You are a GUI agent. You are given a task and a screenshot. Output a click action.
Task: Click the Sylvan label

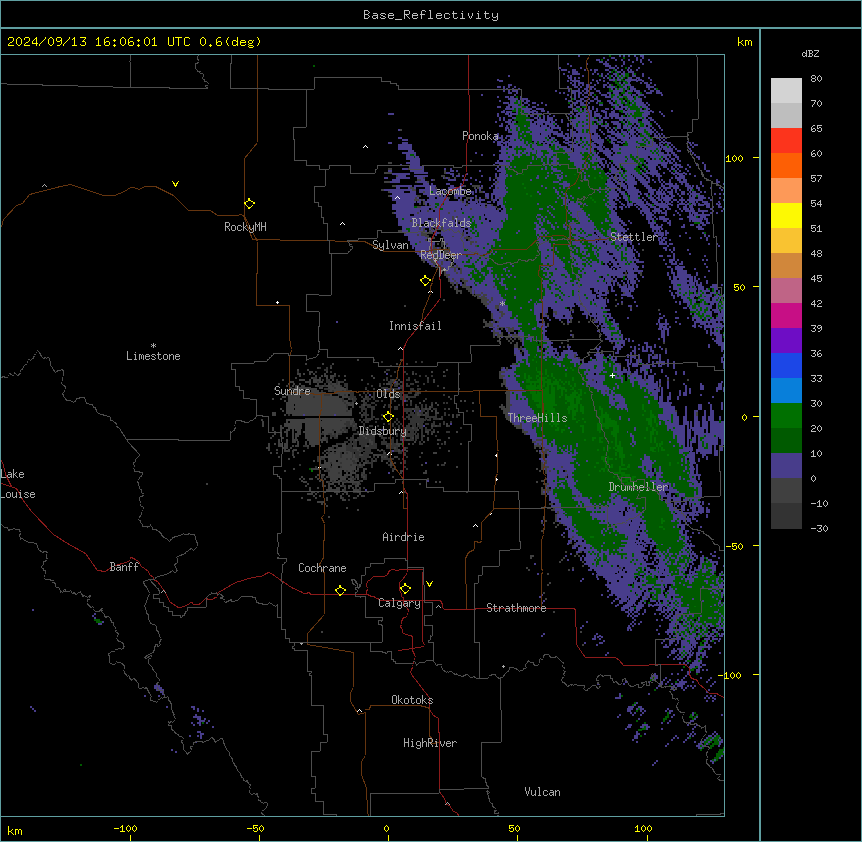pyautogui.click(x=390, y=245)
